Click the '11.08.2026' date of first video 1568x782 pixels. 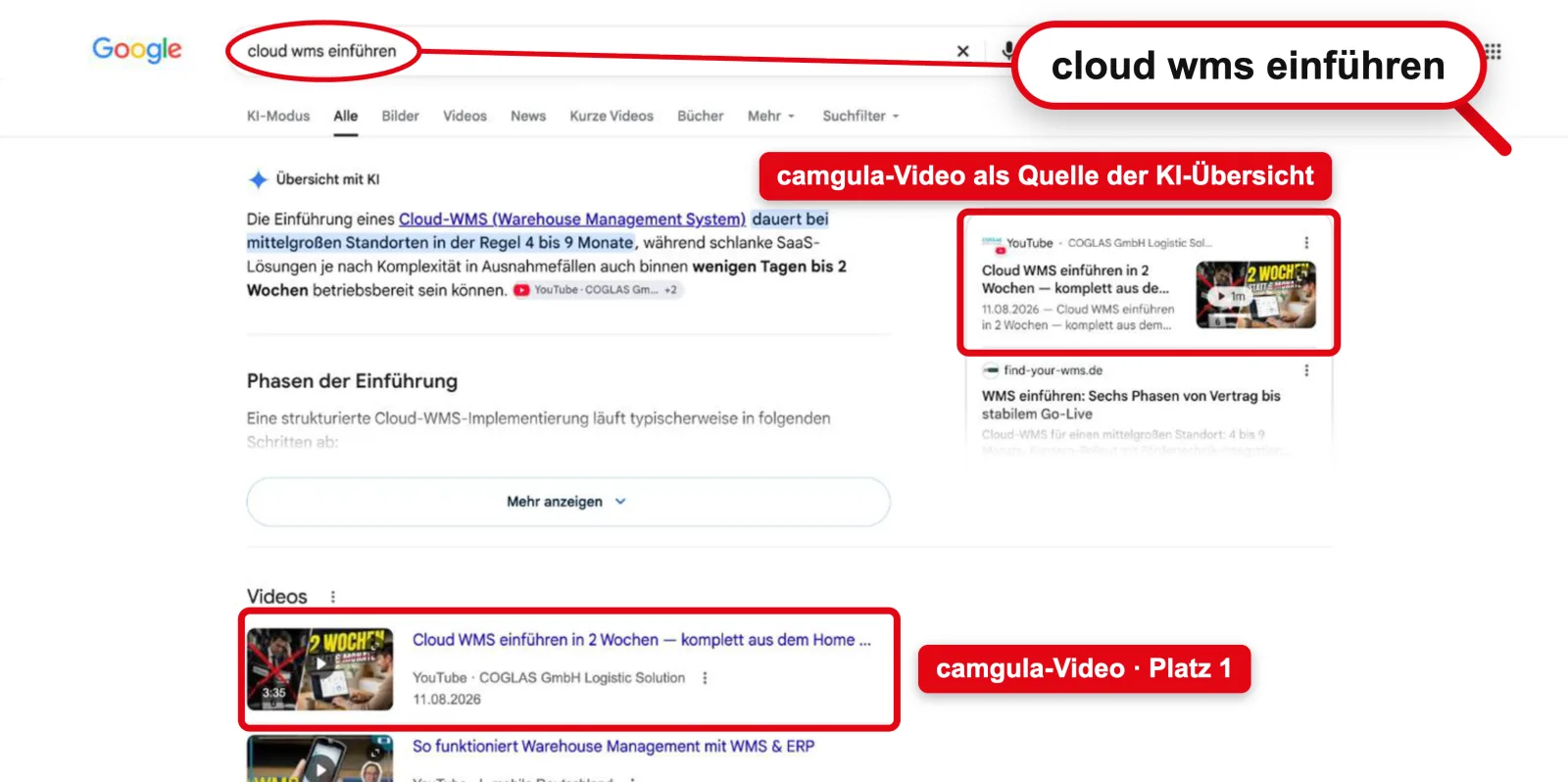(447, 700)
